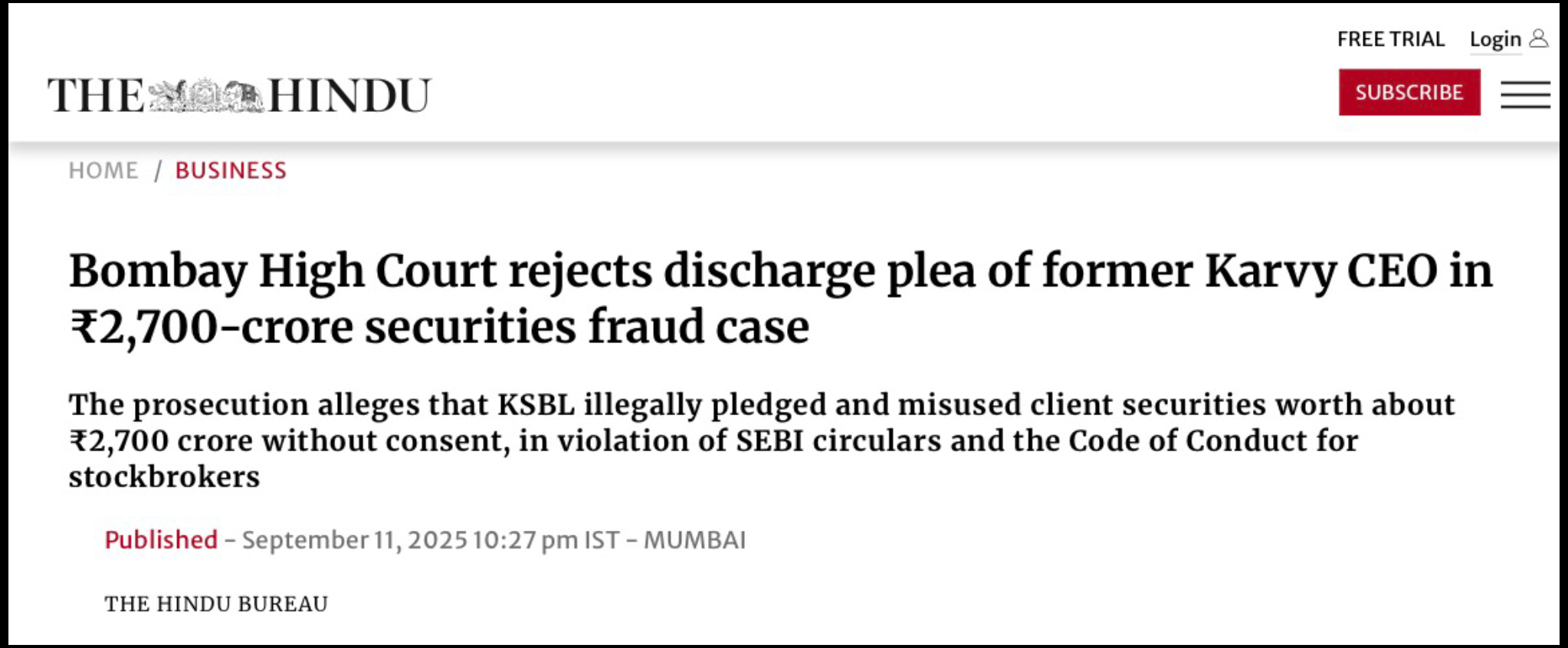Click the word THE in the masthead logo
The height and width of the screenshot is (648, 1568).
click(x=96, y=96)
